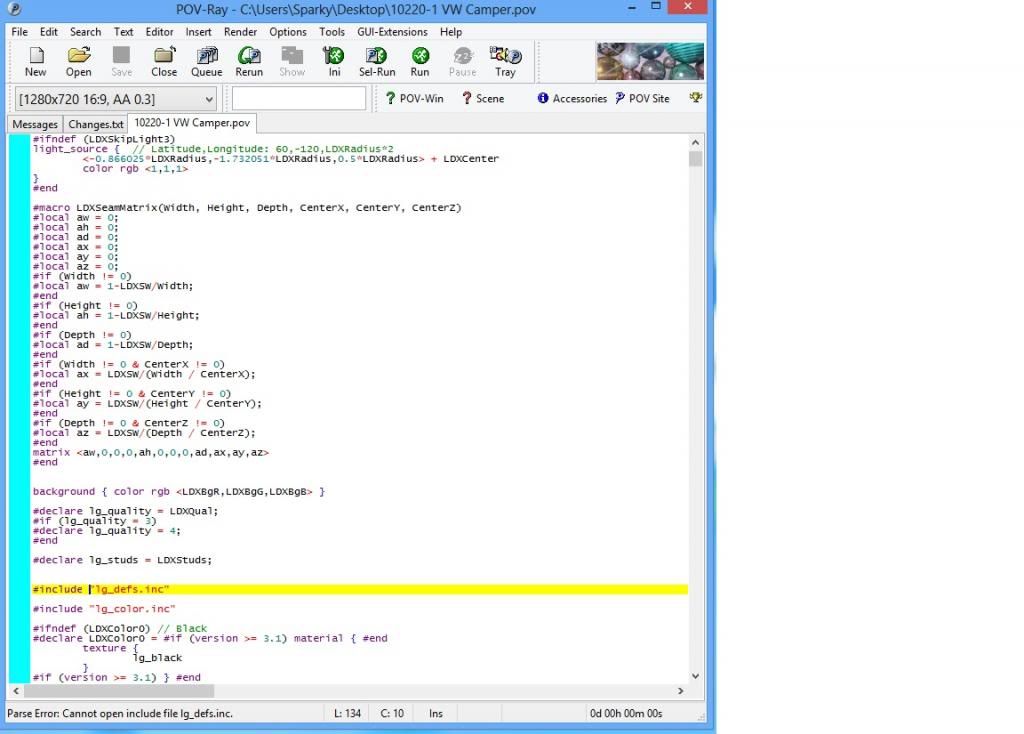Open the Insert menu
This screenshot has height=734, width=1024.
[x=198, y=32]
